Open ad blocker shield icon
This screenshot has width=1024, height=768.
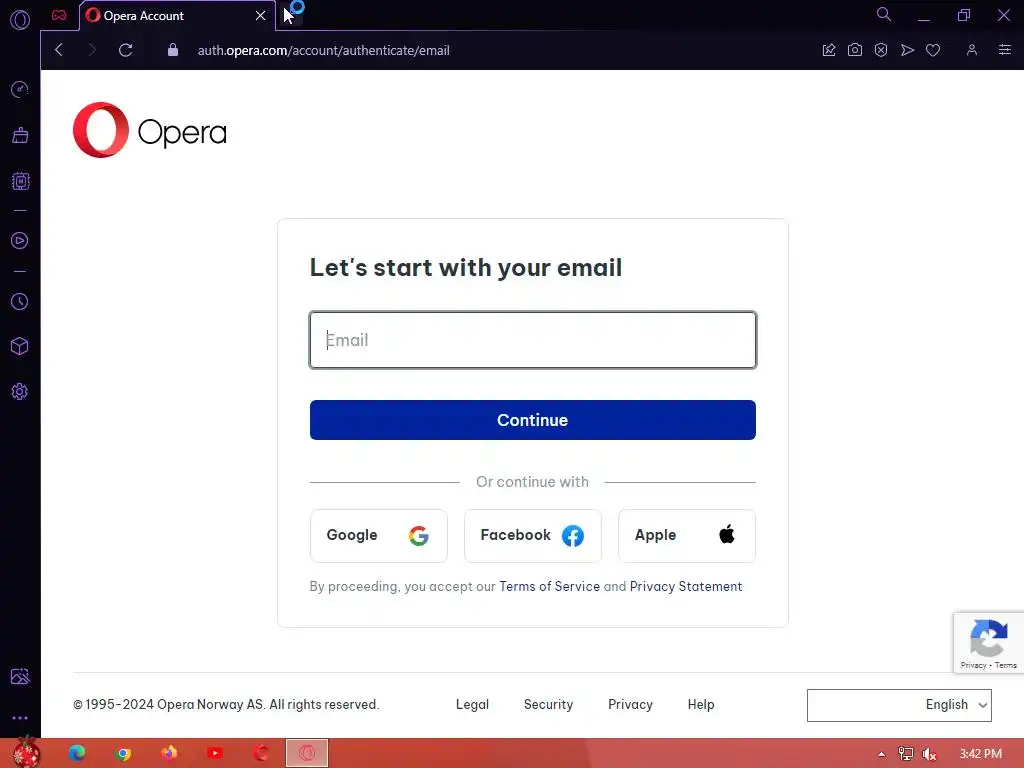tap(881, 50)
